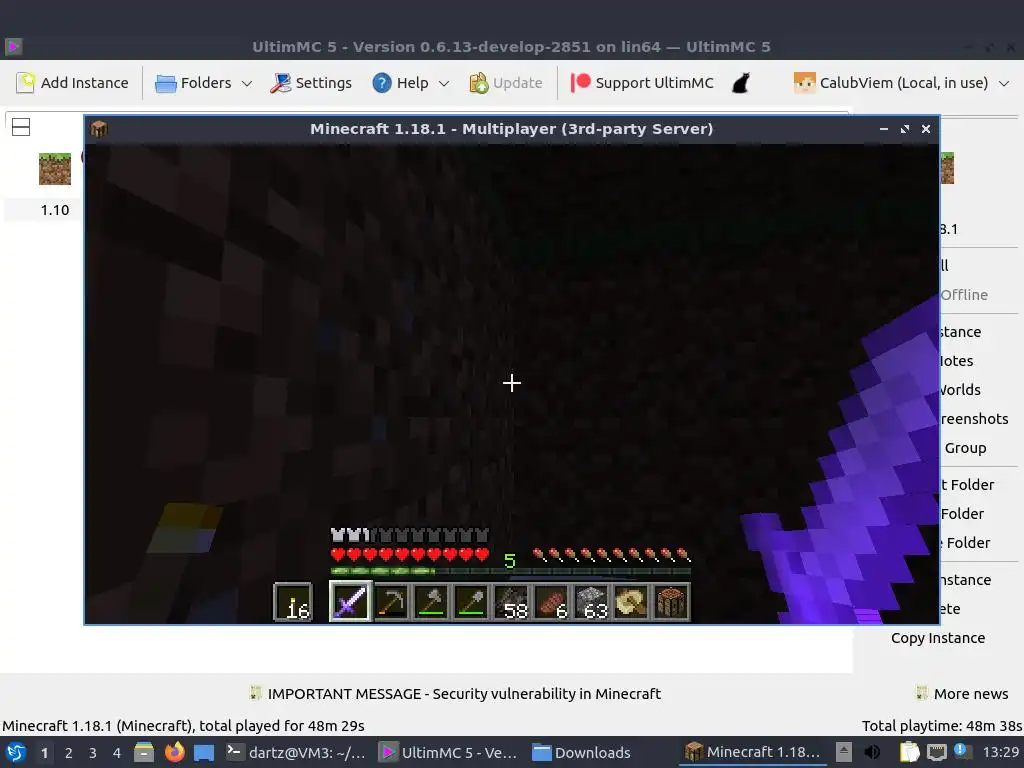Image resolution: width=1024 pixels, height=768 pixels.
Task: Select the cobblestone stack of 63
Action: pos(592,601)
